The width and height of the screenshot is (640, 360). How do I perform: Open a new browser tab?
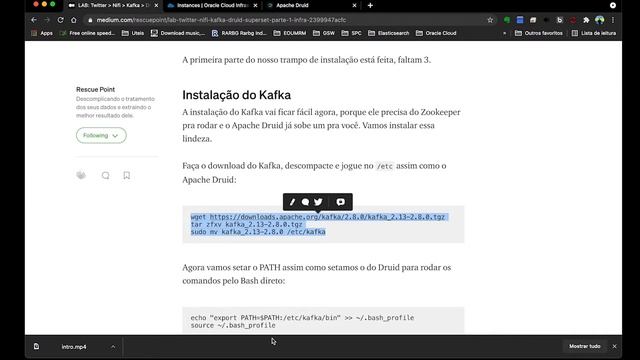pos(370,5)
